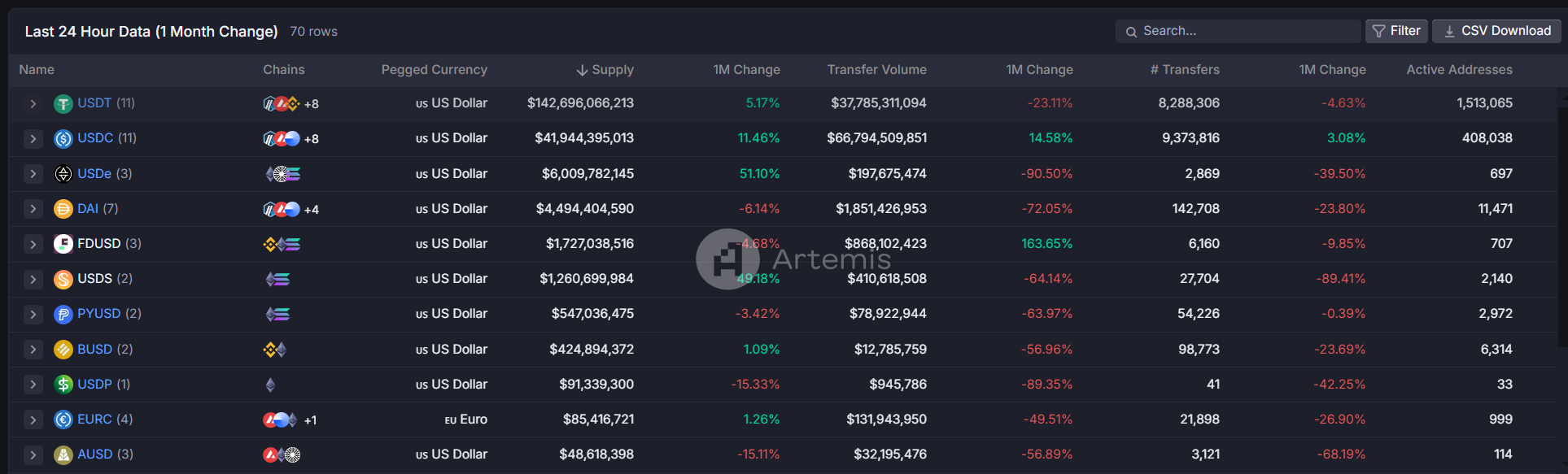The height and width of the screenshot is (474, 1568).
Task: Expand the USDS row chevron
Action: point(33,280)
